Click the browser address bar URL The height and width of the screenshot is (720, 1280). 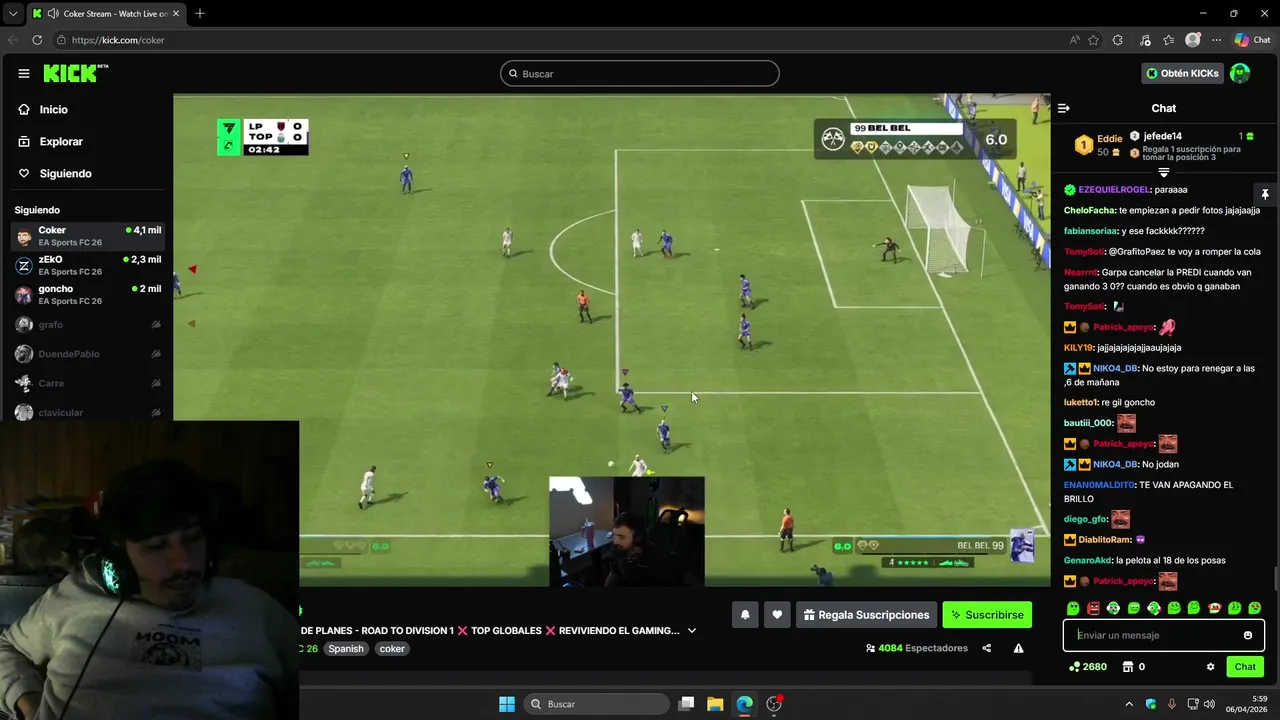(x=118, y=40)
